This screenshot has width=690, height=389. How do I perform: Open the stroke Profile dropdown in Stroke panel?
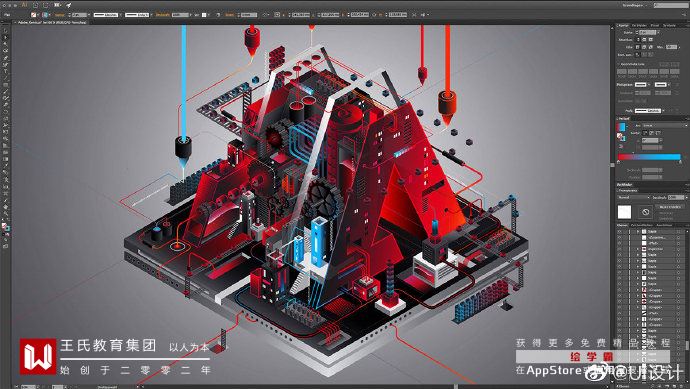pos(650,111)
